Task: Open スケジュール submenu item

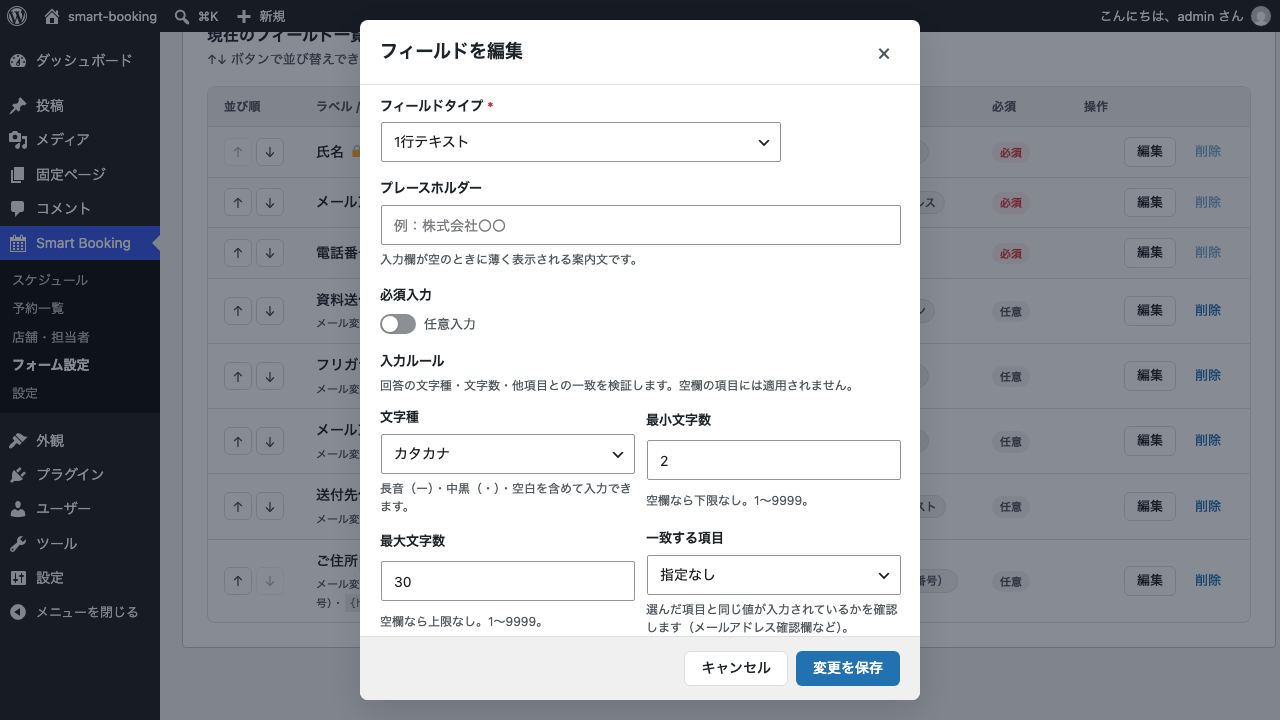Action: 80,280
